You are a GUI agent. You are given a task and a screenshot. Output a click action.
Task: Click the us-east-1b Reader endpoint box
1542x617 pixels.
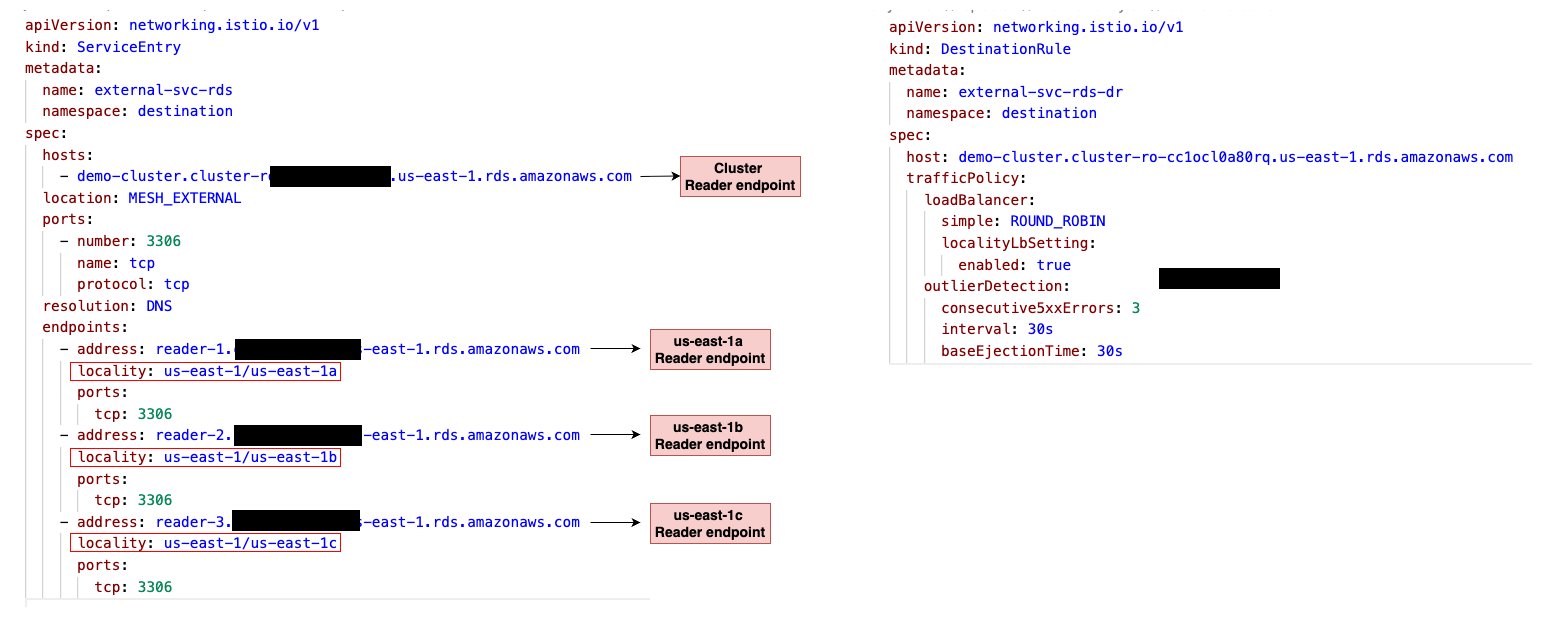(x=710, y=435)
